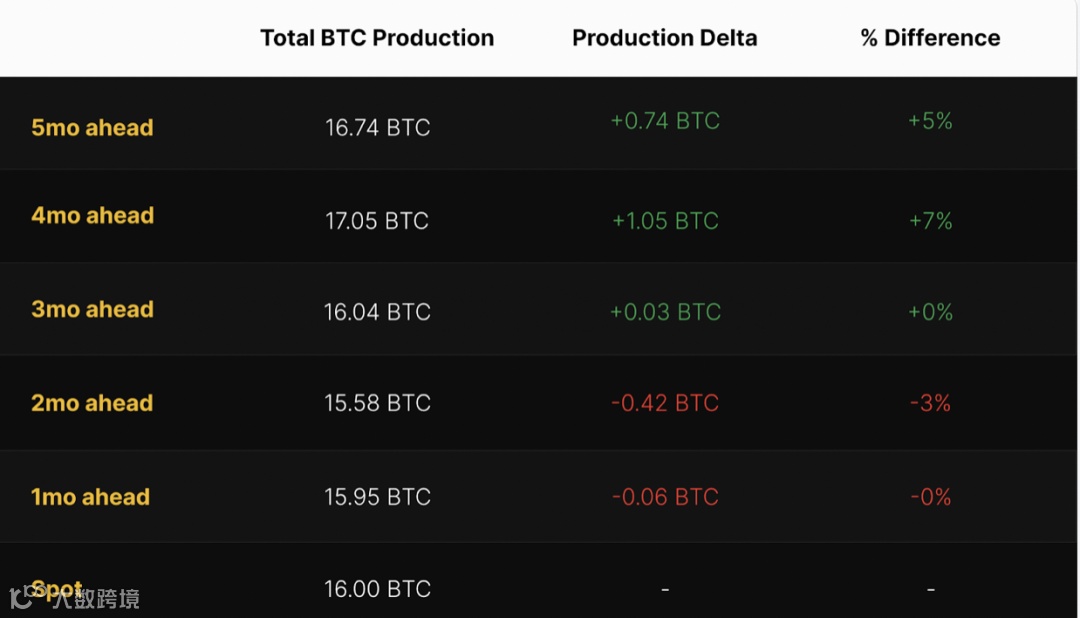
Task: Click the +0.74 BTC delta value
Action: click(665, 121)
